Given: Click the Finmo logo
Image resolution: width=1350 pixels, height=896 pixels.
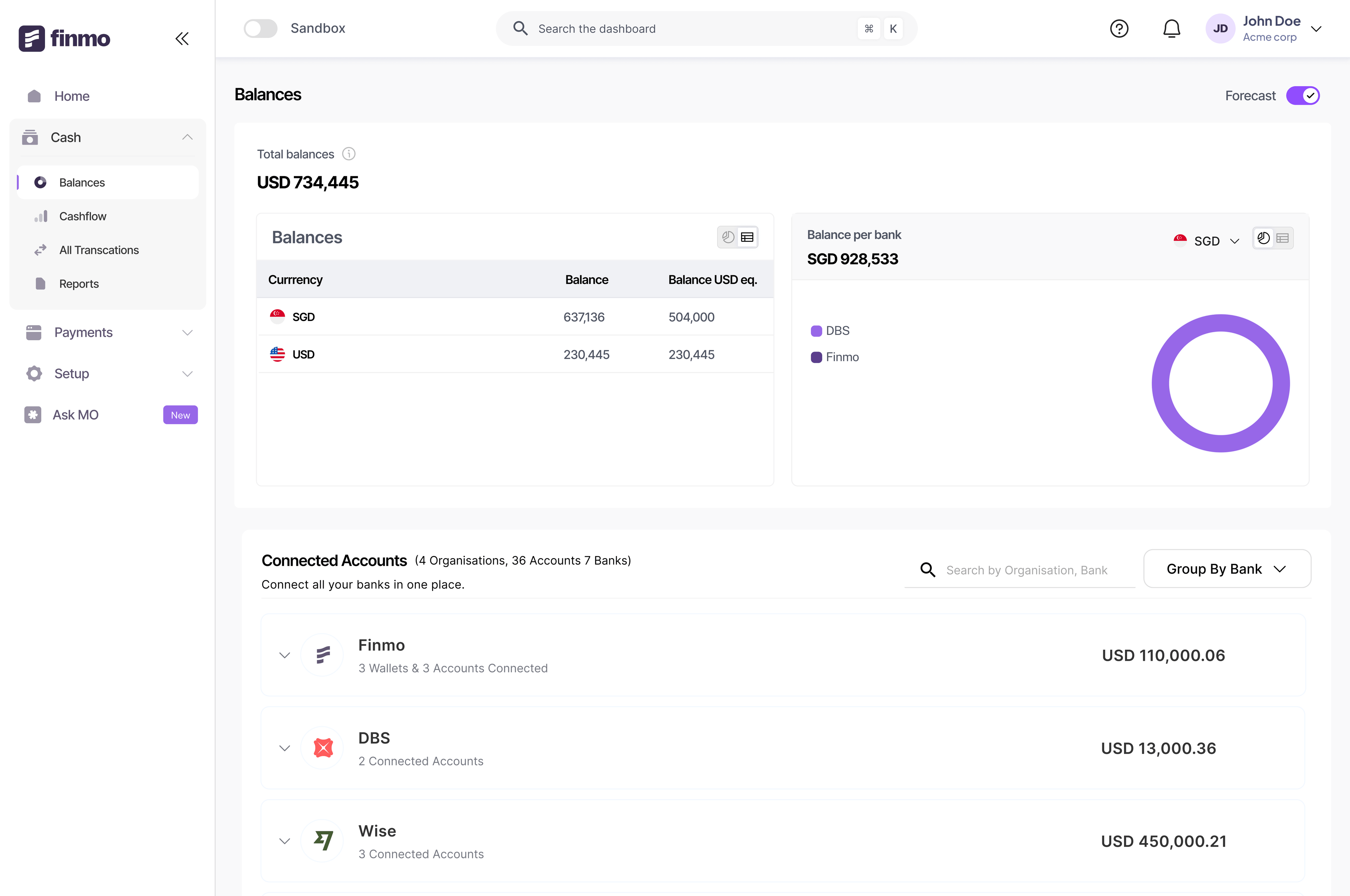Looking at the screenshot, I should tap(64, 38).
